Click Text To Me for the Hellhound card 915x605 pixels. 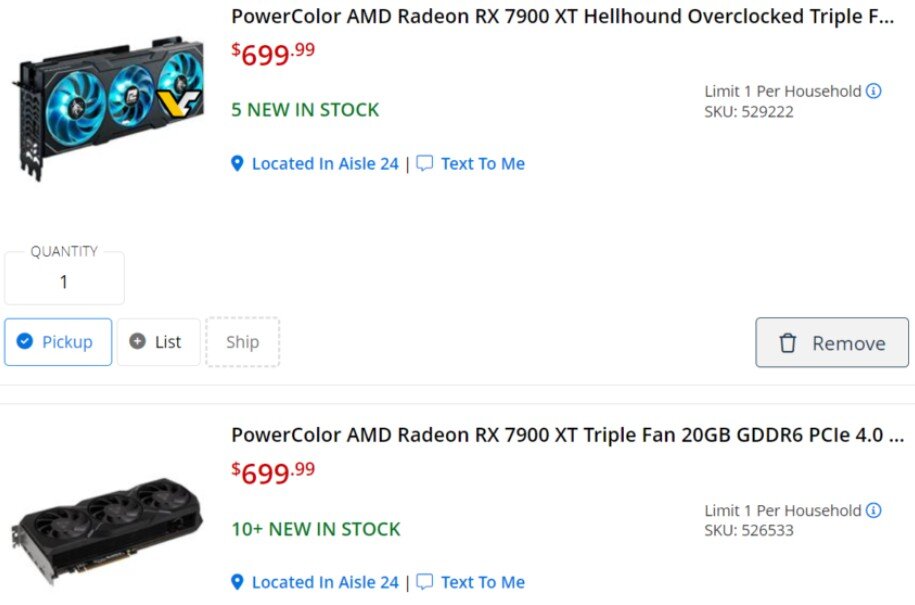pos(482,163)
